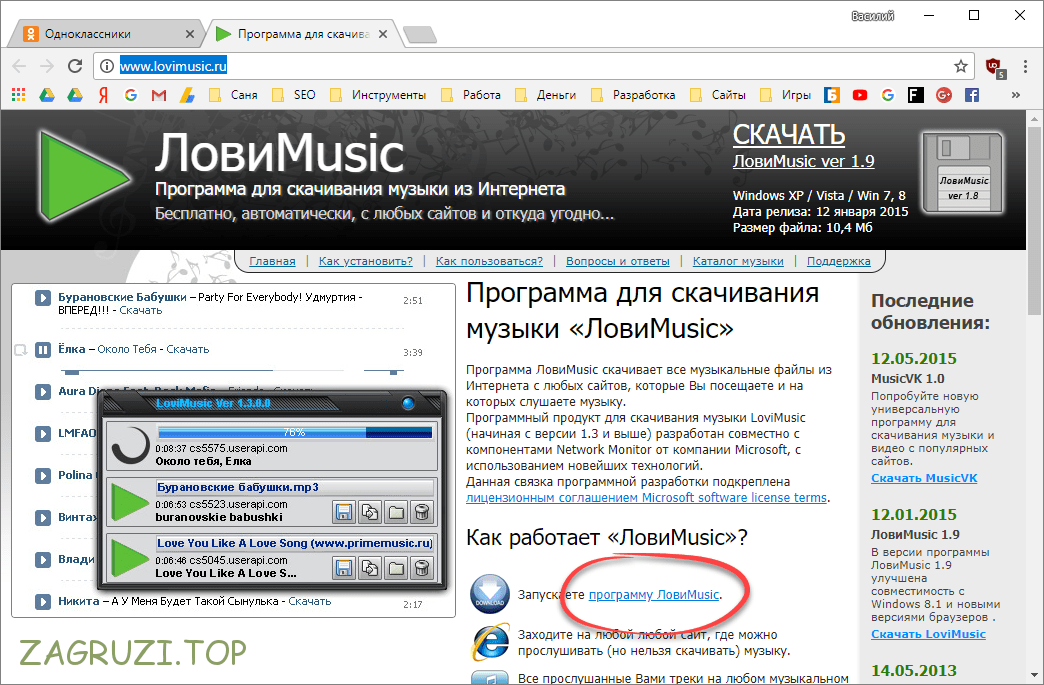Open the Вопросы и ответы menu link

[x=618, y=261]
